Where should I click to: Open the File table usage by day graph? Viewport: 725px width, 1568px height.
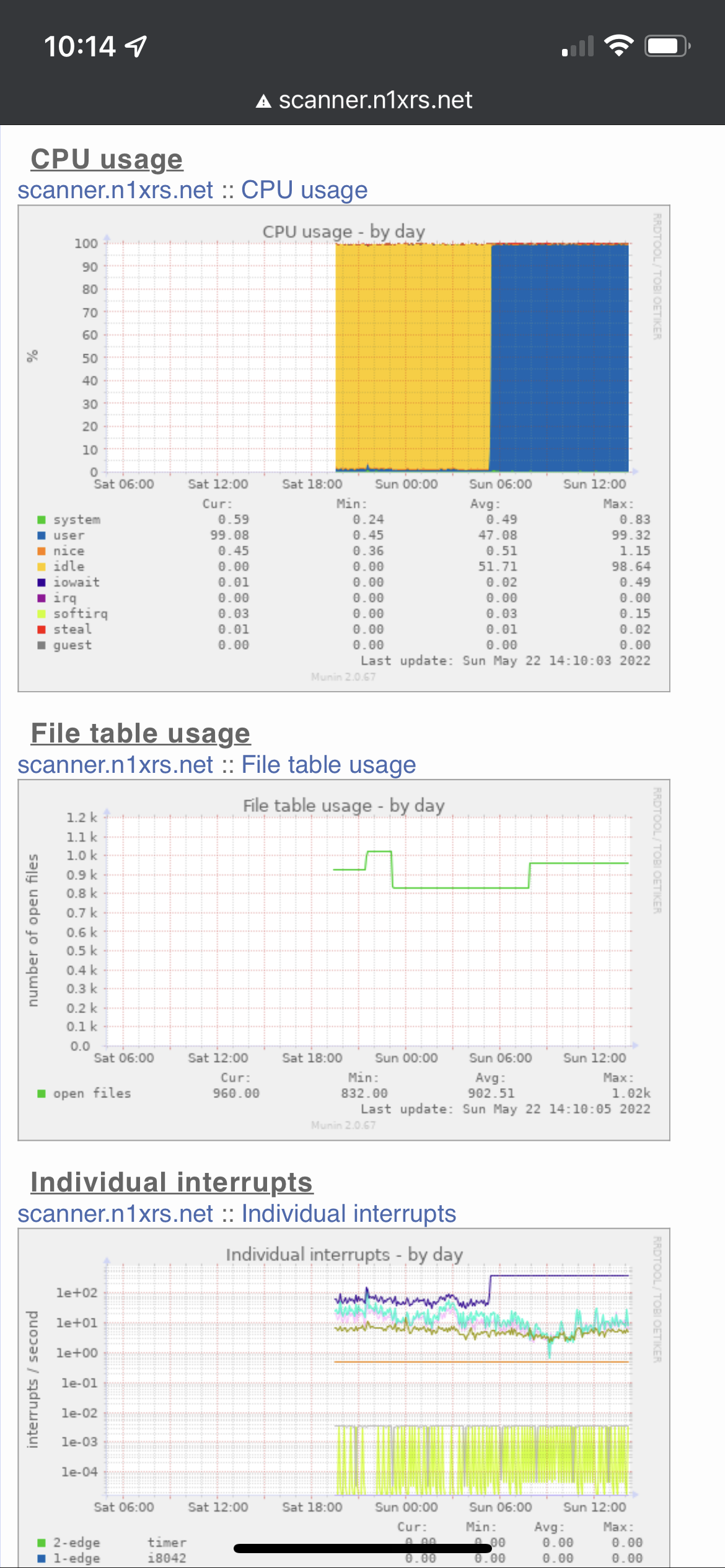[344, 960]
